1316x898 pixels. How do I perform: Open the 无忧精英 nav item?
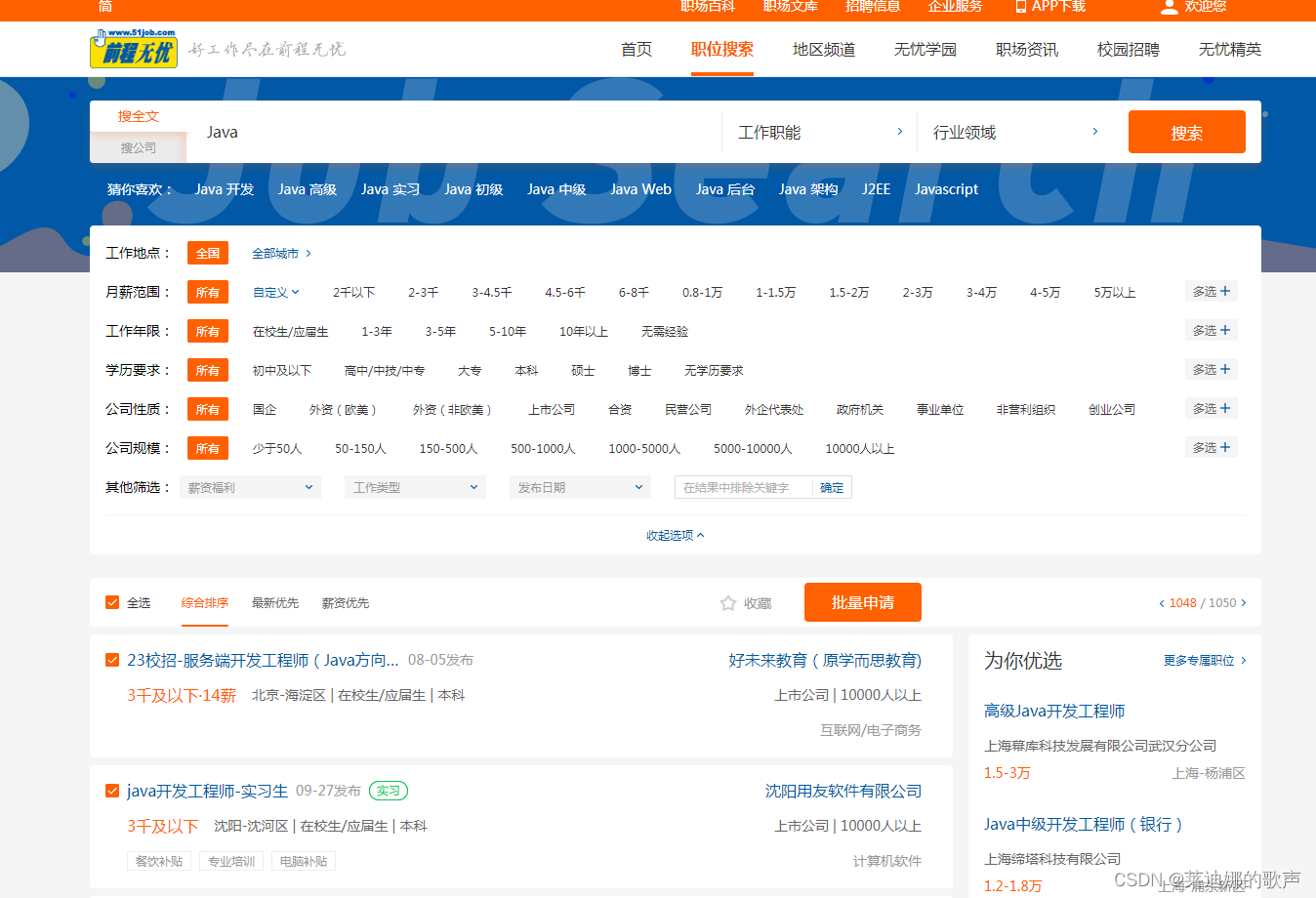(x=1230, y=49)
